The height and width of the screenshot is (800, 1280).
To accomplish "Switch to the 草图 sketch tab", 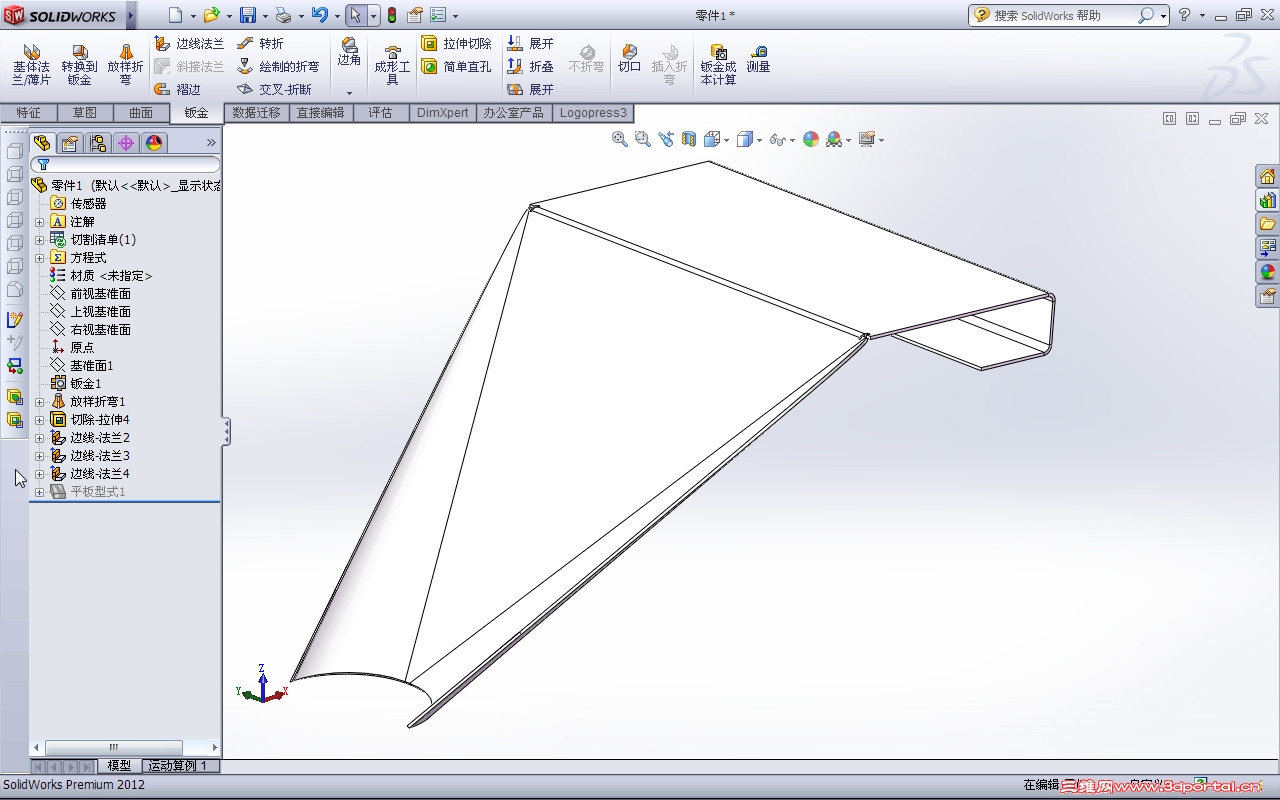I will click(x=85, y=113).
